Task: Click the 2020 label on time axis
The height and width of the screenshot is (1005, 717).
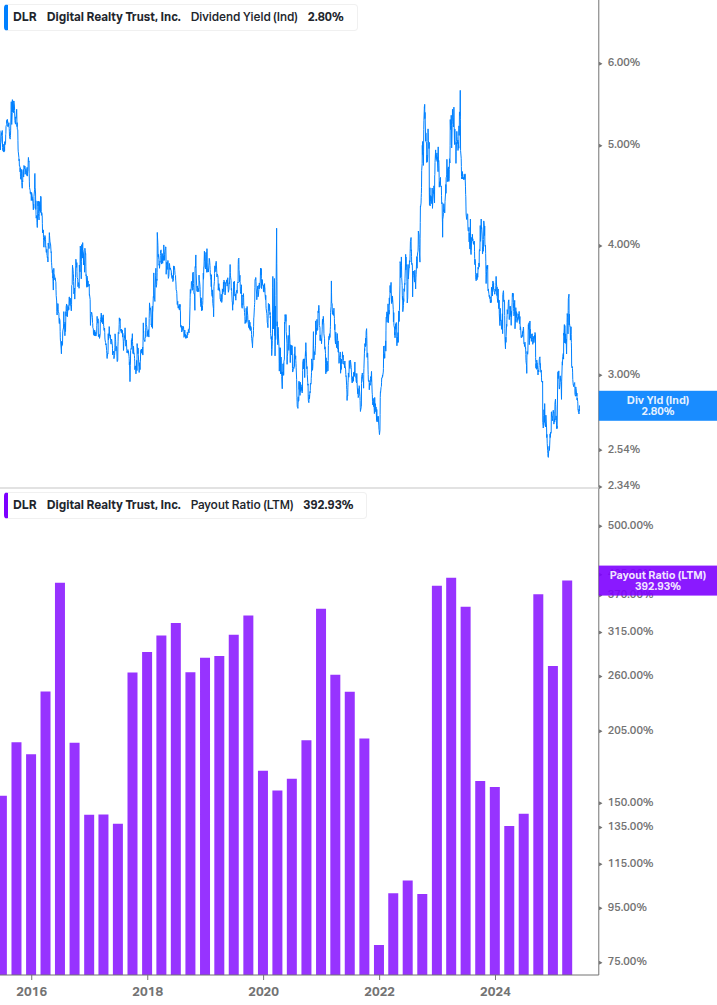Action: [x=263, y=992]
